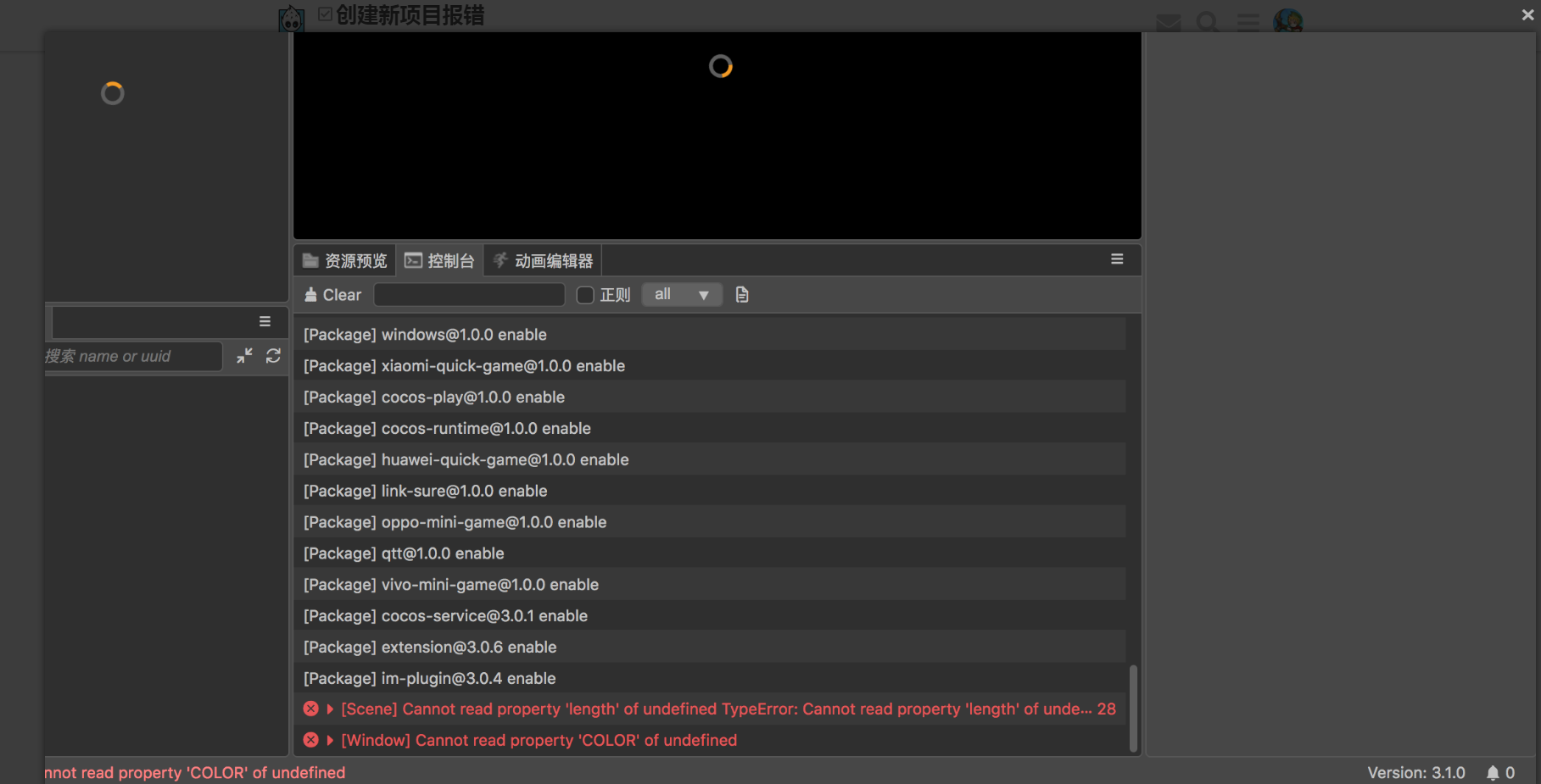Image resolution: width=1541 pixels, height=784 pixels.
Task: Select the windows@1.0.0 enable log line
Action: tap(710, 335)
